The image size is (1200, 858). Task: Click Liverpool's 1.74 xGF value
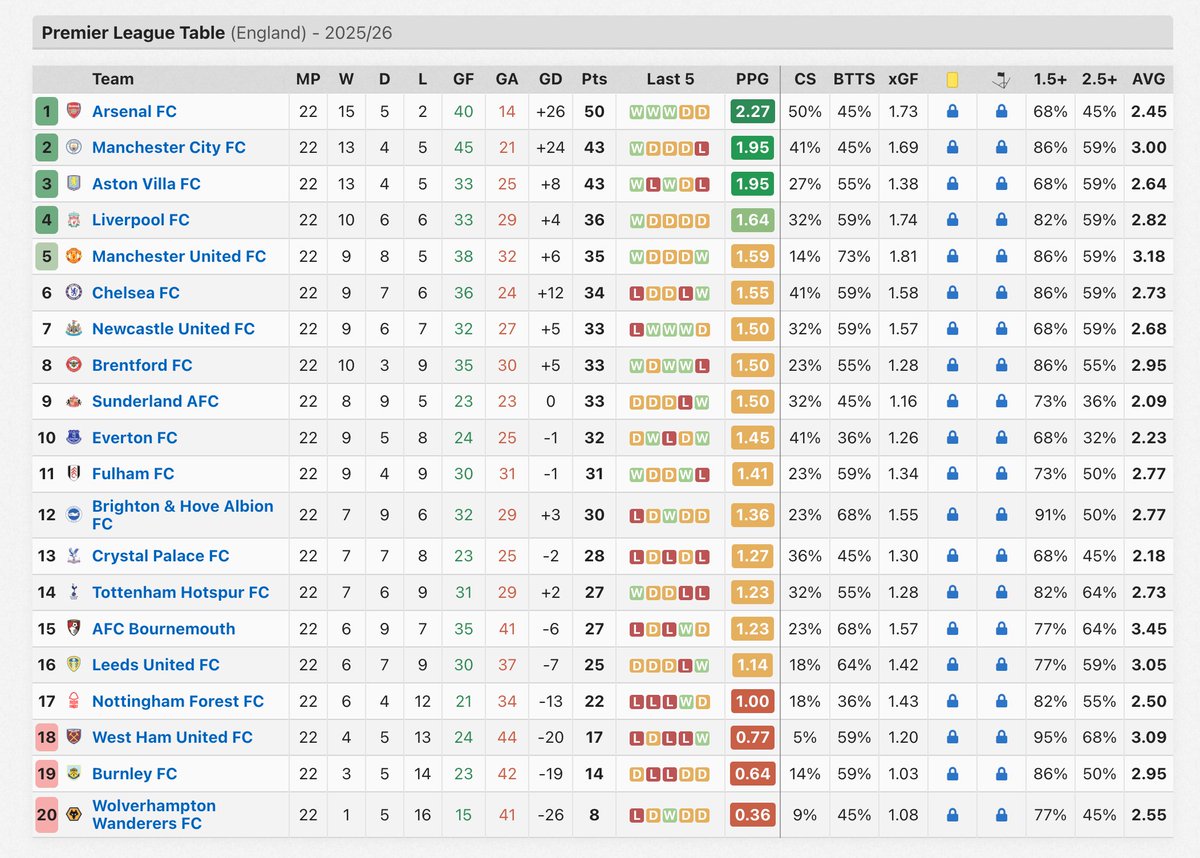click(903, 220)
